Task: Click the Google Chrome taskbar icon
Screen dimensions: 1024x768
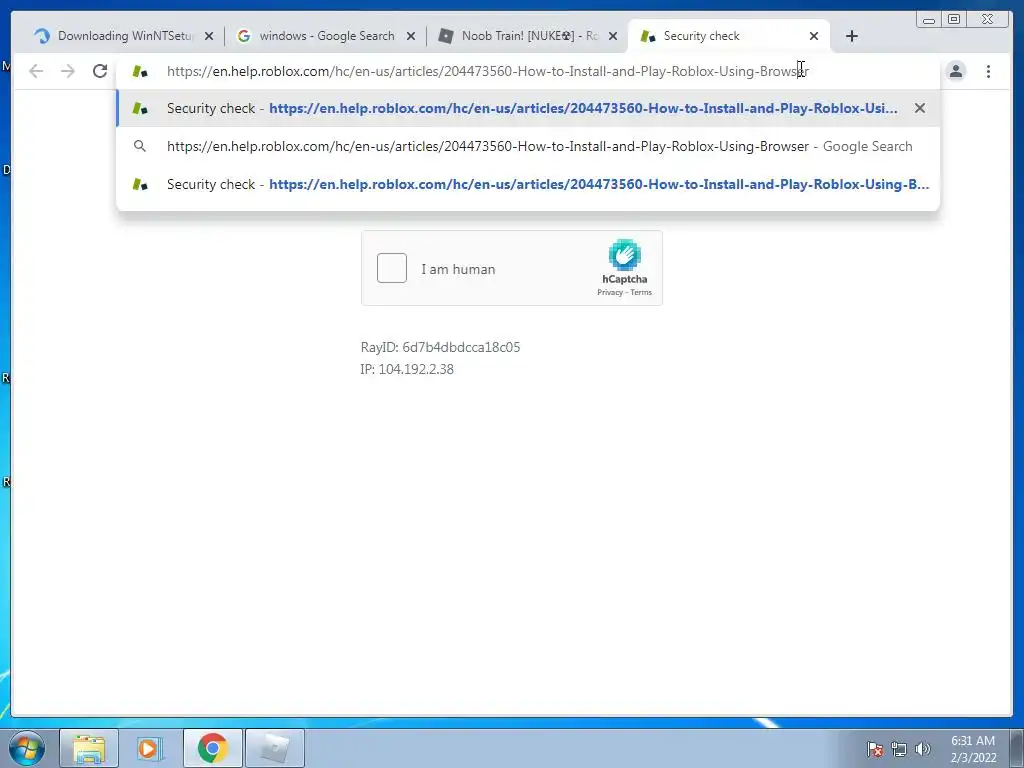Action: tap(212, 748)
